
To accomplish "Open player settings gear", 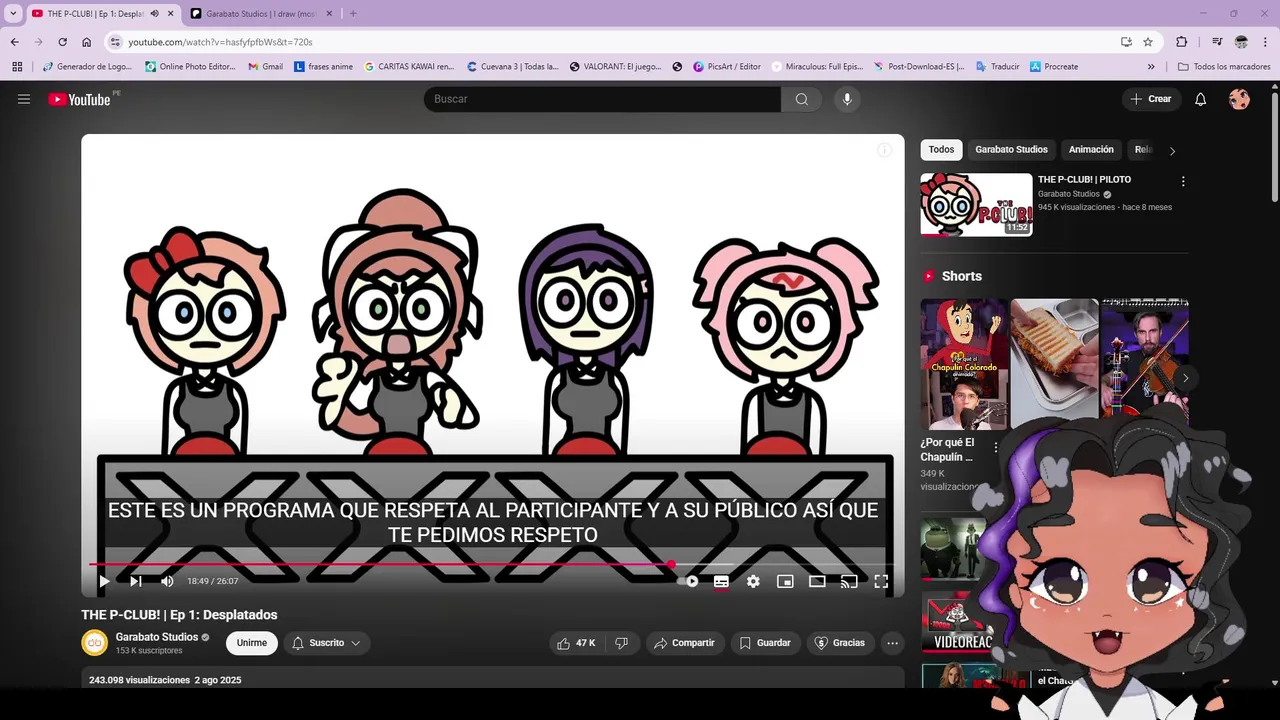I will tap(753, 581).
